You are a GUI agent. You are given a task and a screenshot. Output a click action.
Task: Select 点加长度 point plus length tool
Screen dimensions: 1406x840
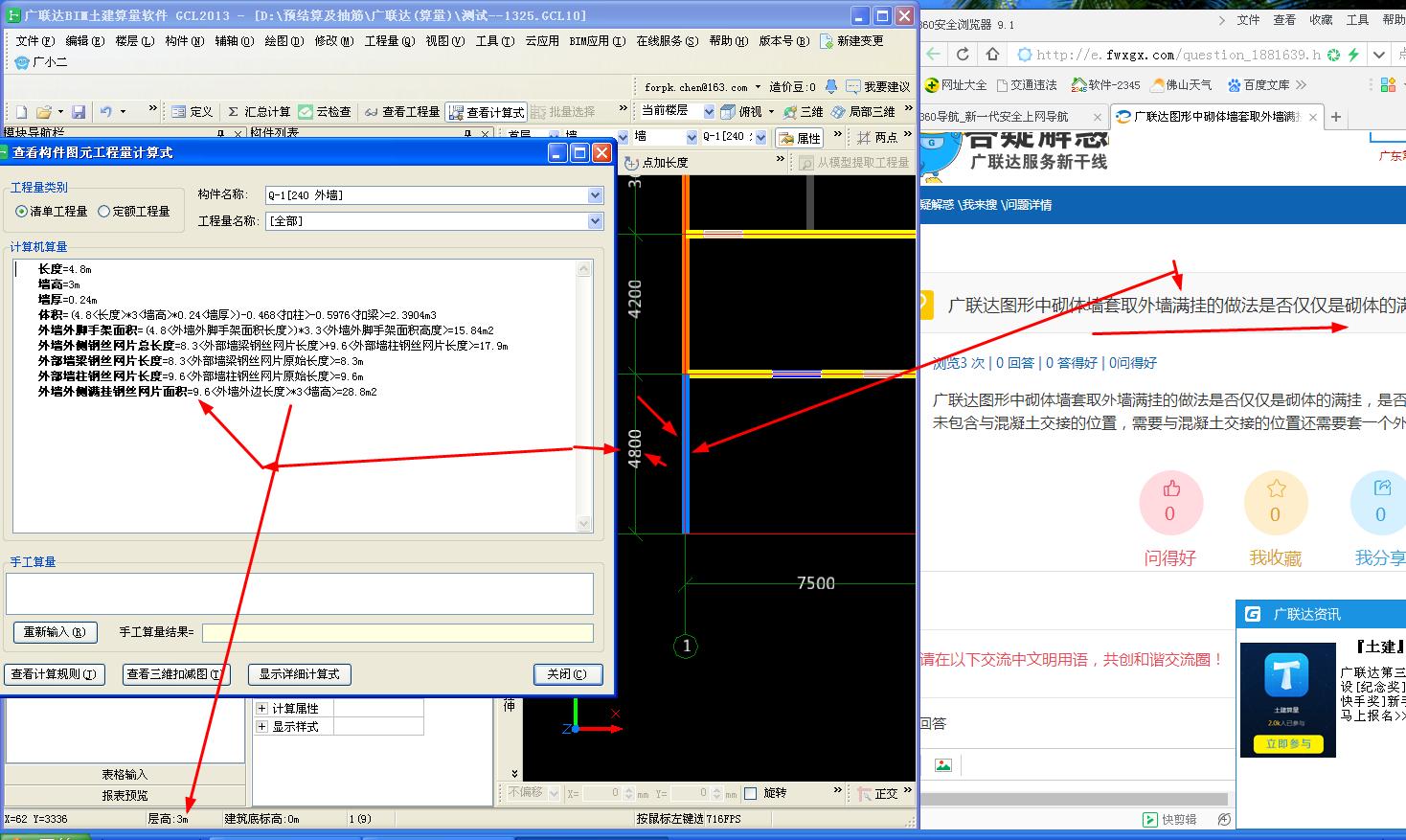click(656, 163)
